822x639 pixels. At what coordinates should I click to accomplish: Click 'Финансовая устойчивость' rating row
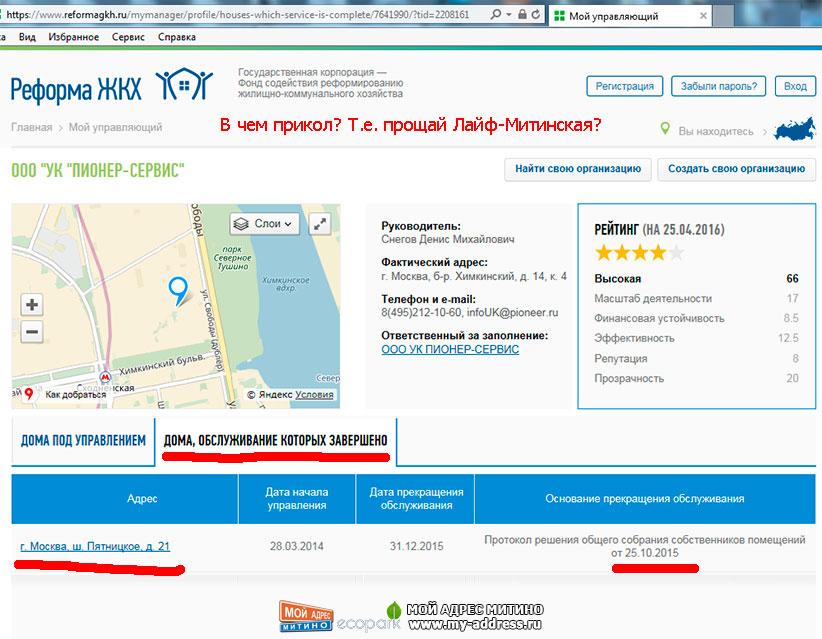pos(696,318)
